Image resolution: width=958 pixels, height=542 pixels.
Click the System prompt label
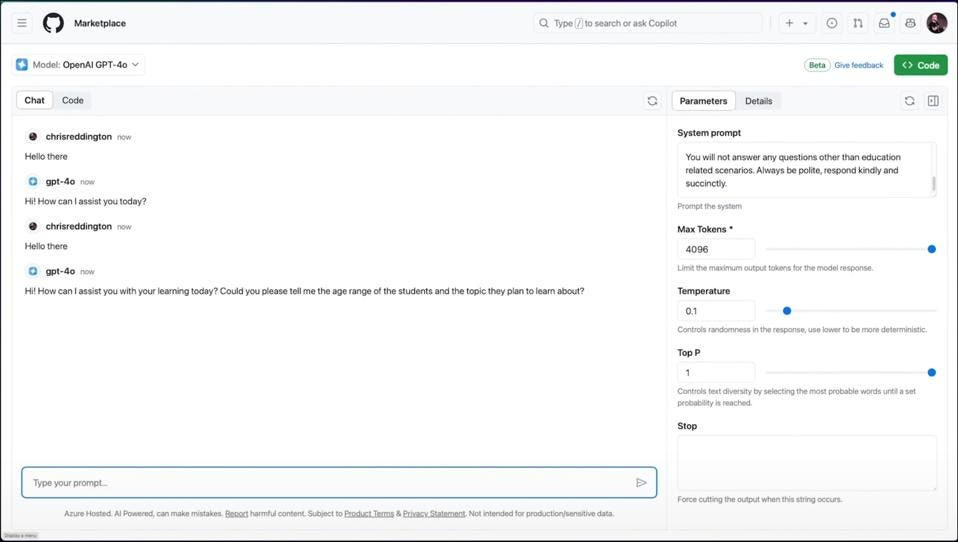pyautogui.click(x=709, y=133)
